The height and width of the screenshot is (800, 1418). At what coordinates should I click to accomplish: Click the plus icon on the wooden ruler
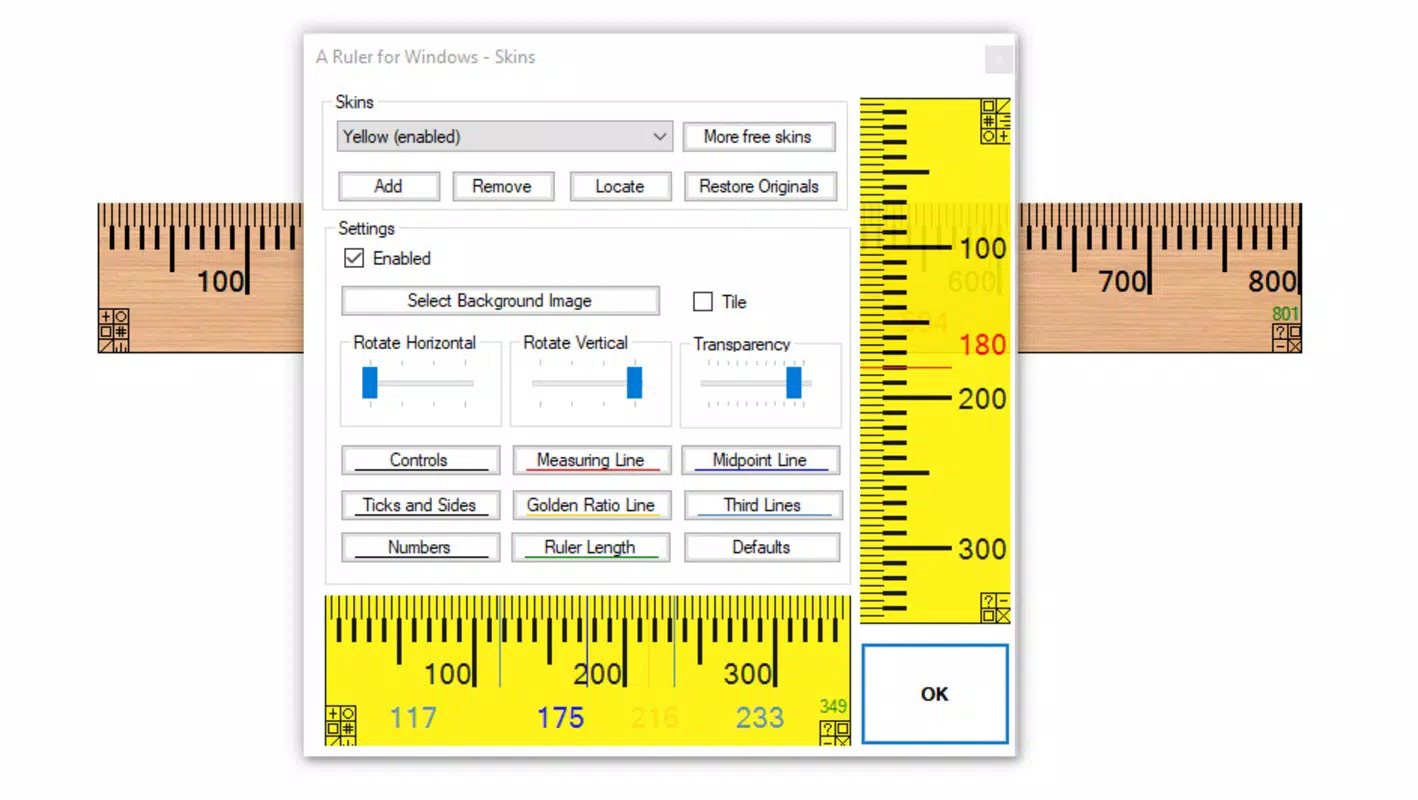click(x=106, y=317)
